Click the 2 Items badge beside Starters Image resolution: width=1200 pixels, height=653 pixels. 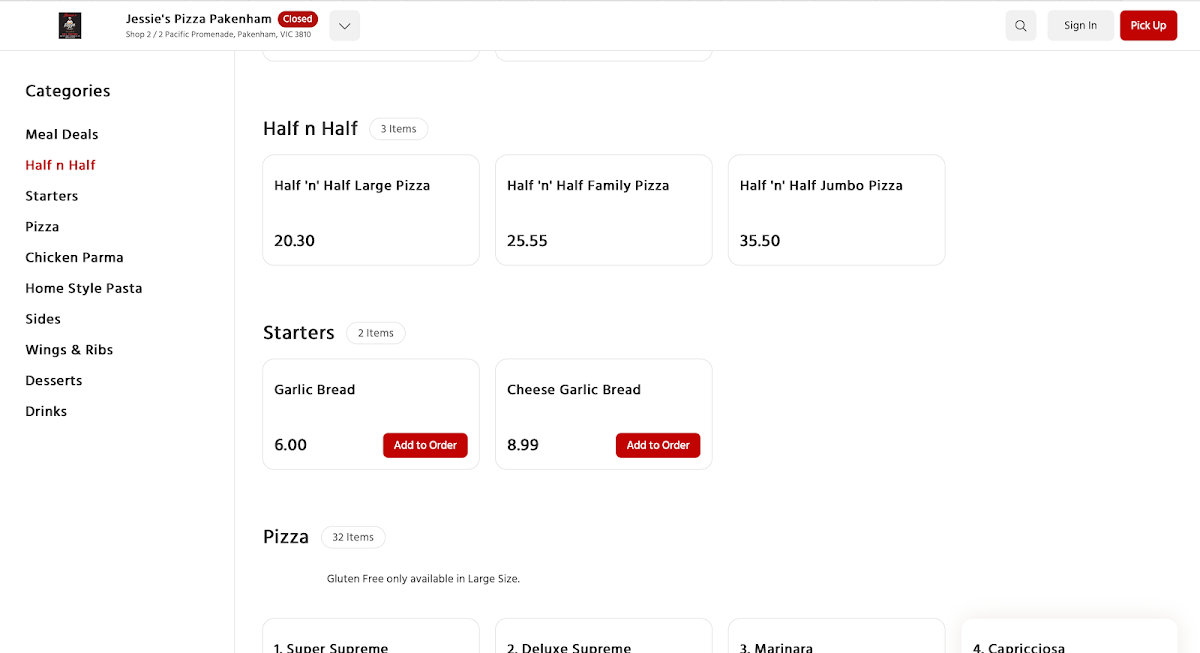[x=376, y=333]
